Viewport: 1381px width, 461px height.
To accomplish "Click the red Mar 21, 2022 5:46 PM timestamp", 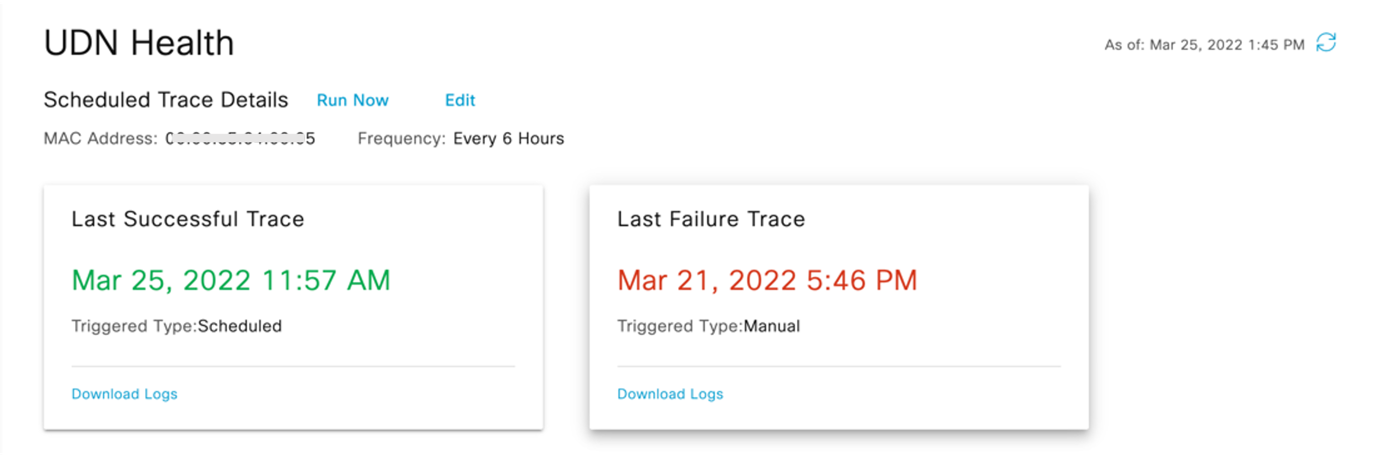I will [x=767, y=280].
